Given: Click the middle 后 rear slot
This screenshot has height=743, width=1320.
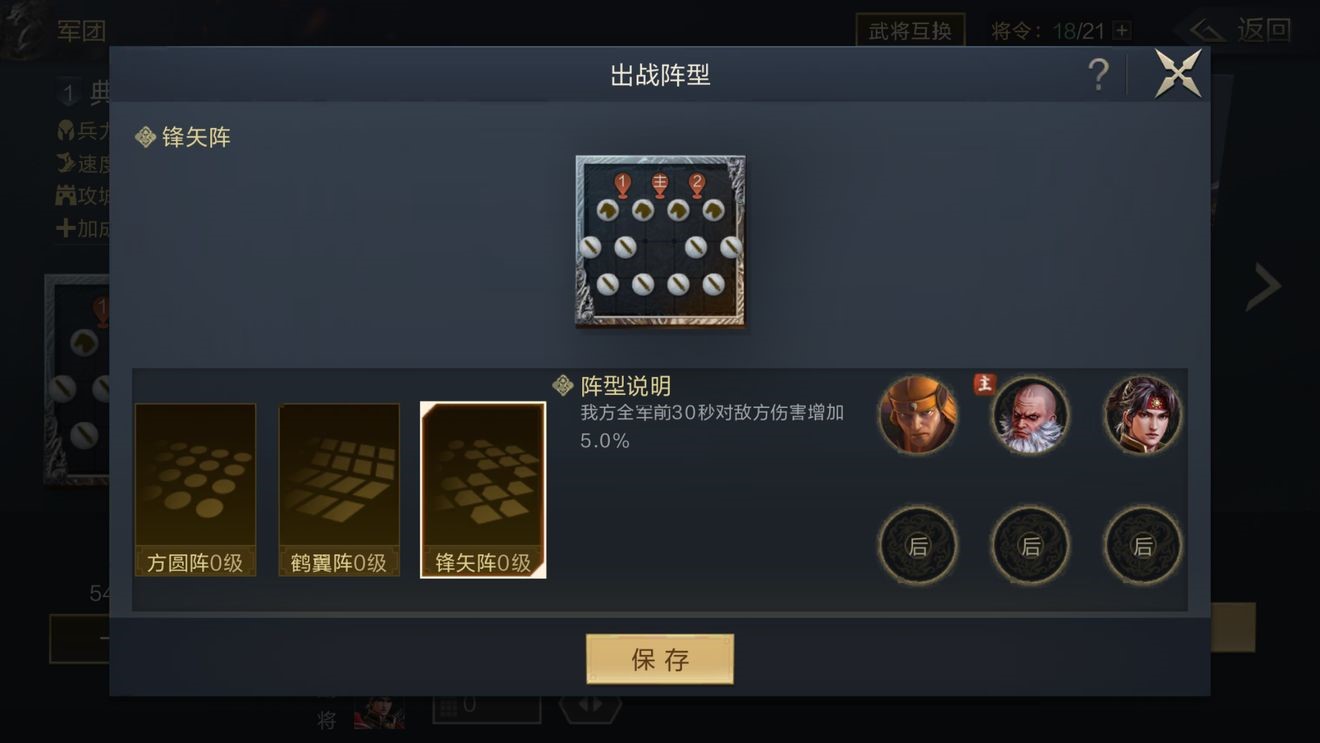Looking at the screenshot, I should pos(1030,546).
